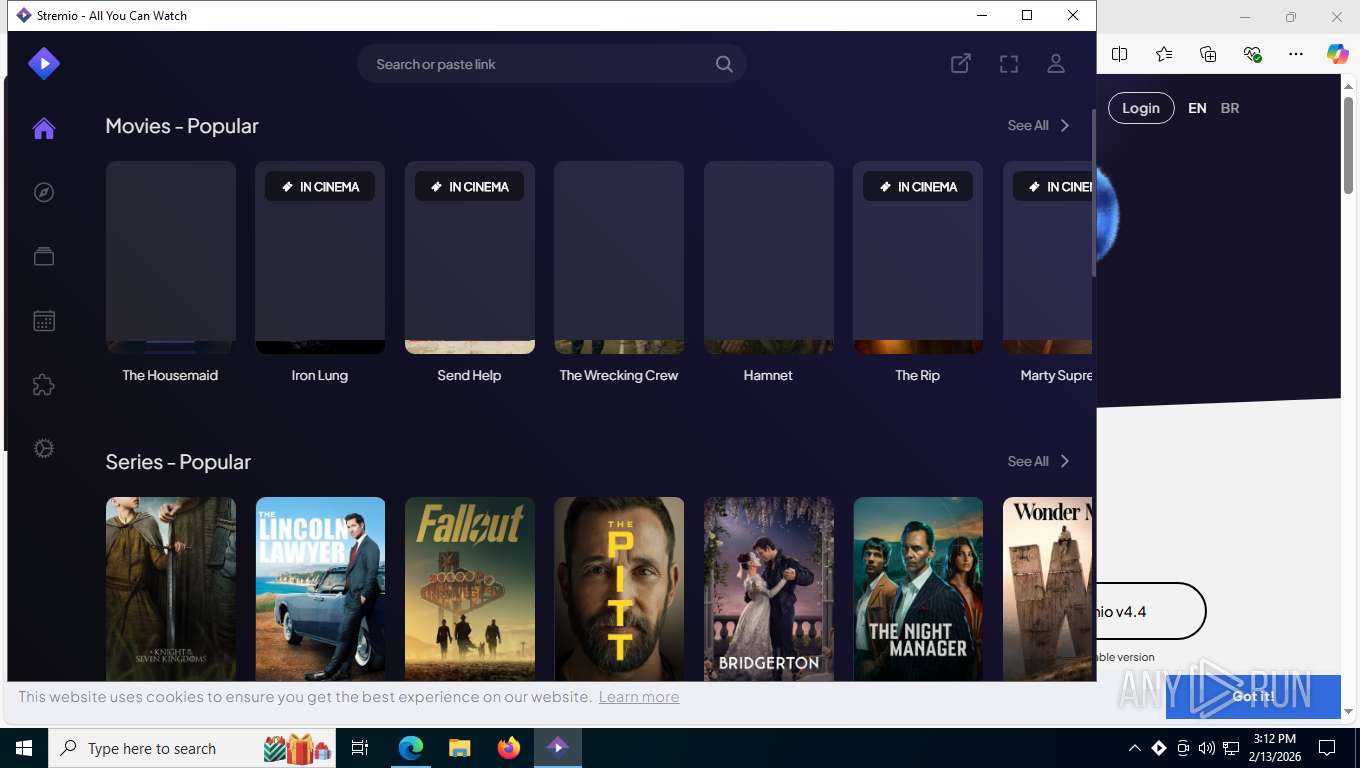Click See All for Series - Popular
This screenshot has height=768, width=1360.
pos(1038,461)
